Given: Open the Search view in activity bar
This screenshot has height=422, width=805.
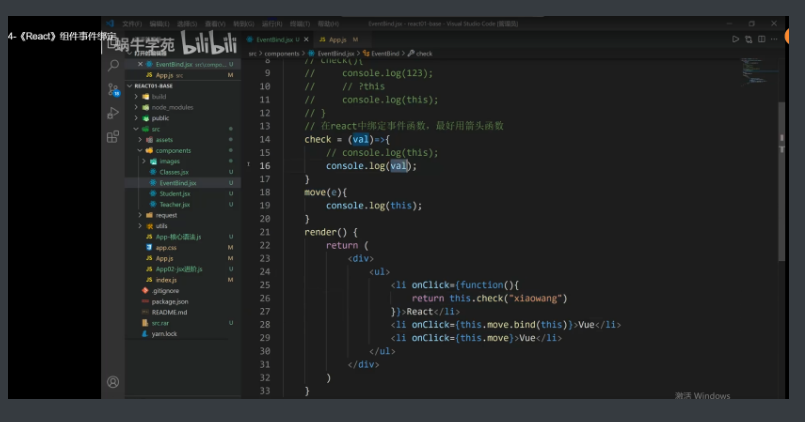Looking at the screenshot, I should click(113, 65).
